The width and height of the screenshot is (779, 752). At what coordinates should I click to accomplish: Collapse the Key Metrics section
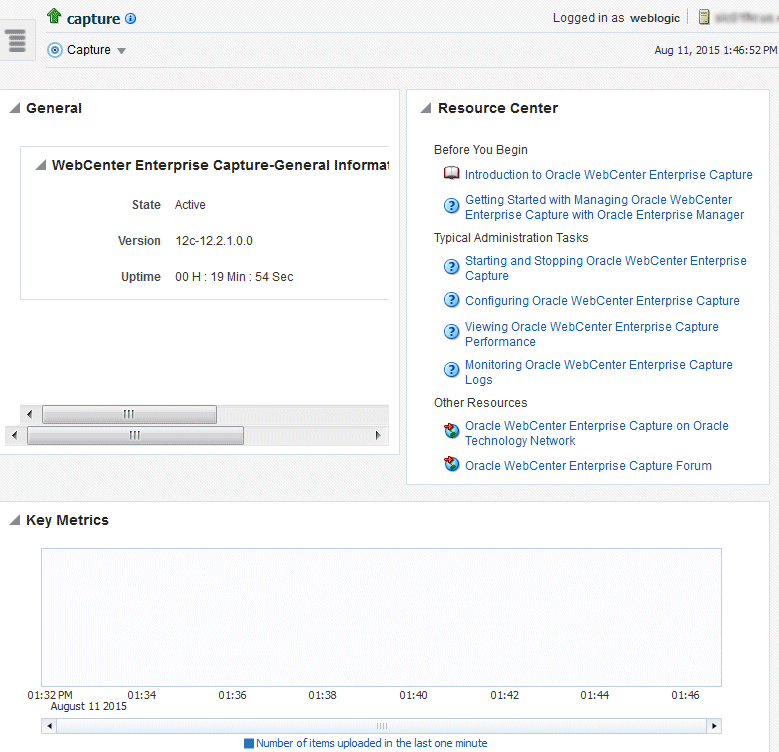[x=15, y=520]
